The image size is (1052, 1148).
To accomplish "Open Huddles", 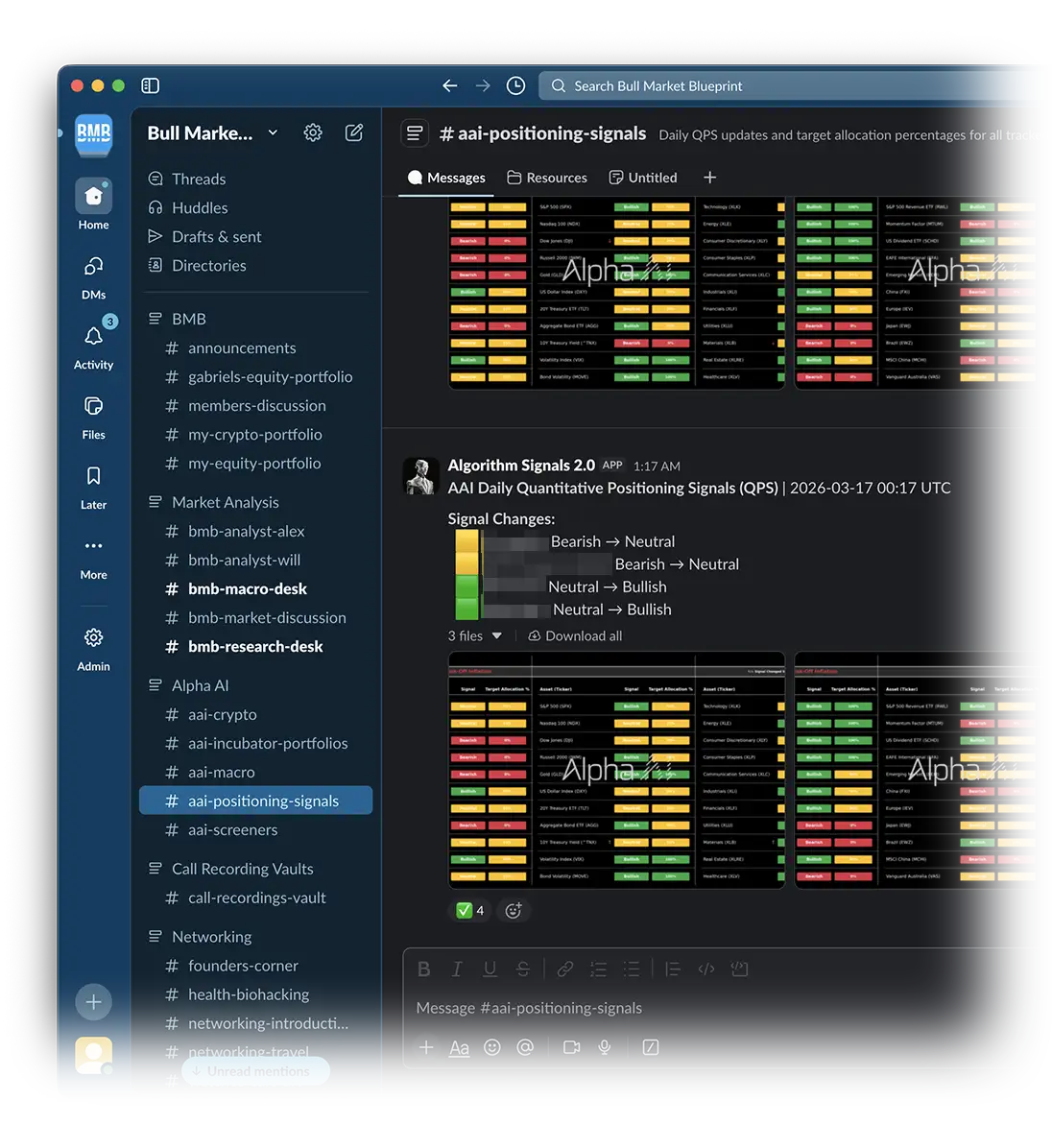I will point(200,208).
